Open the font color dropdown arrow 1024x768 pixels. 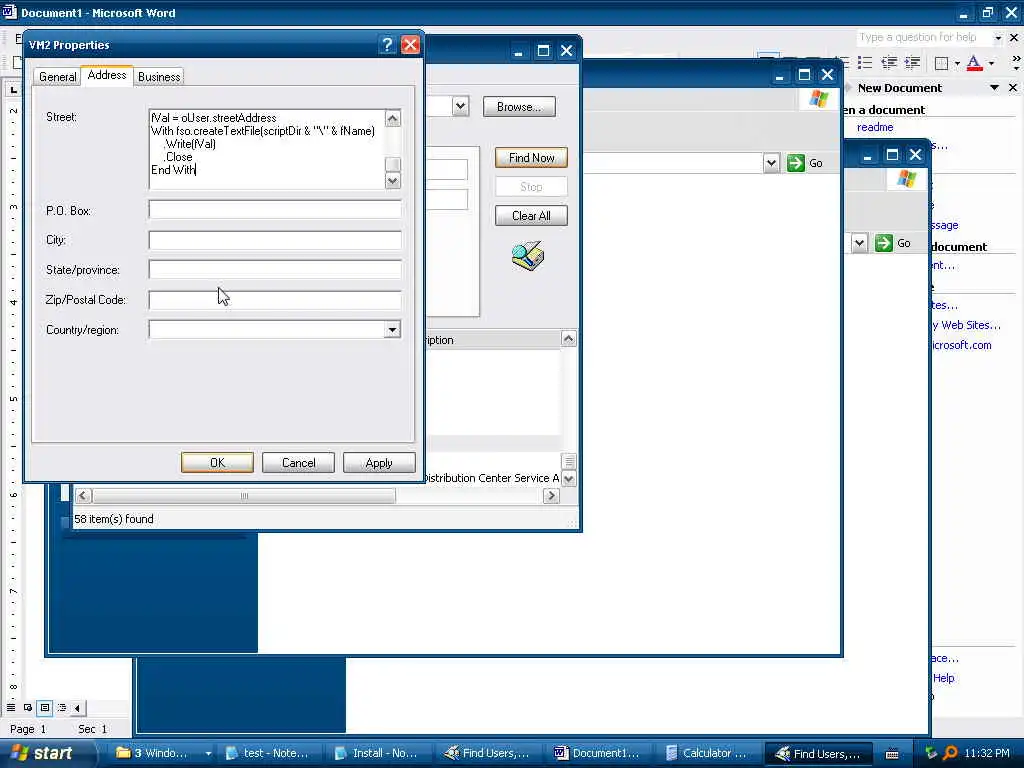click(991, 63)
